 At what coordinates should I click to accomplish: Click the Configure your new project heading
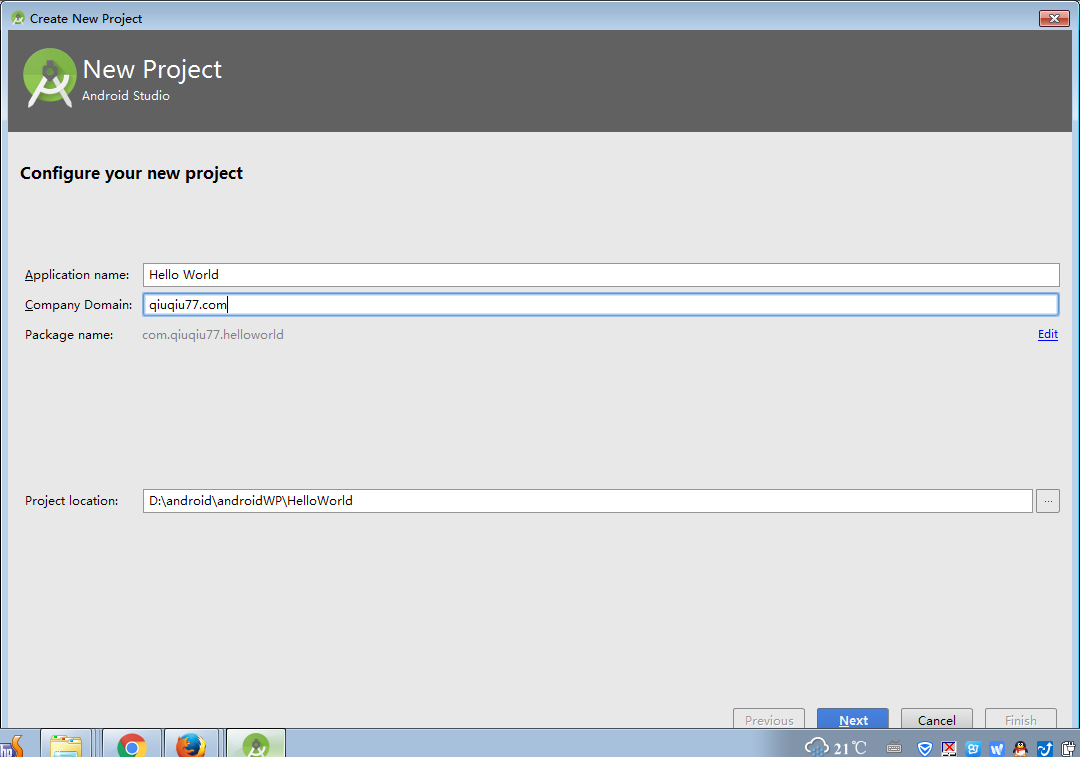[132, 173]
